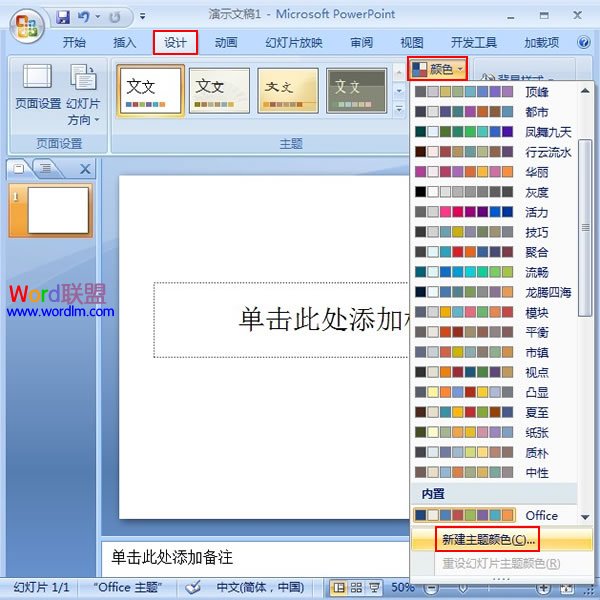
Task: Click the notes area 单击此处添加备注
Action: [256, 558]
